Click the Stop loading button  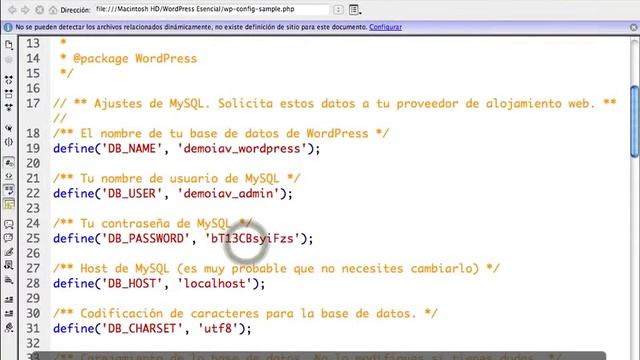tap(39, 10)
